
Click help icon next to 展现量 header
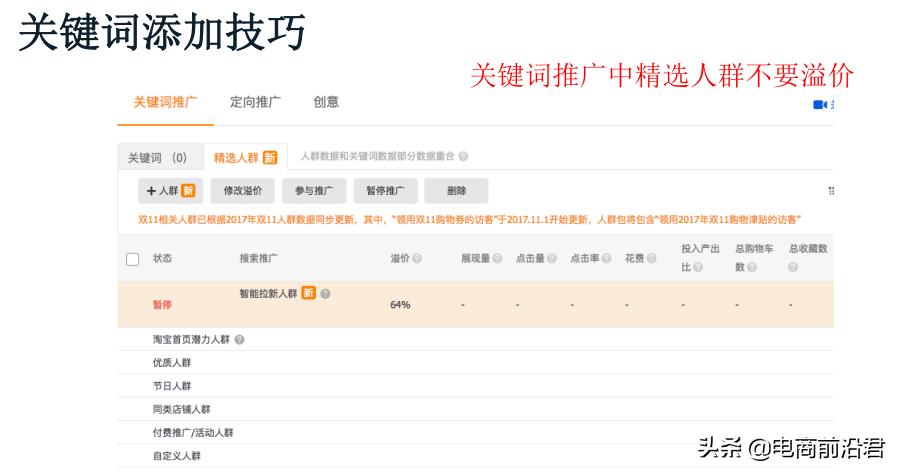[497, 258]
